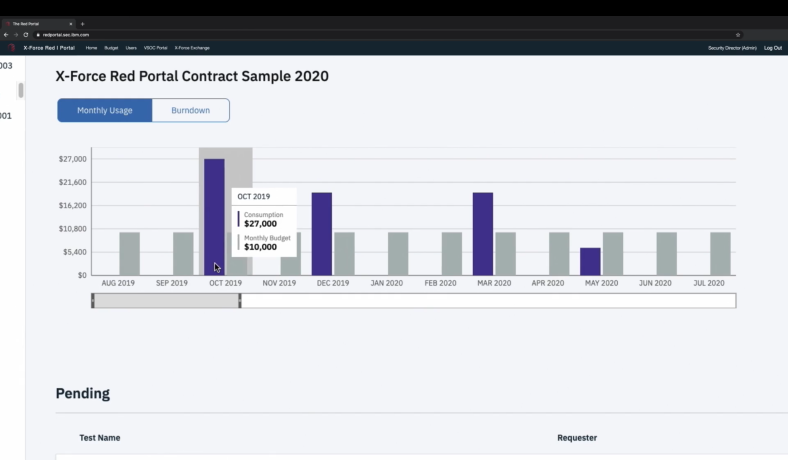Click the Test Name column header
The height and width of the screenshot is (460, 788).
pyautogui.click(x=100, y=438)
